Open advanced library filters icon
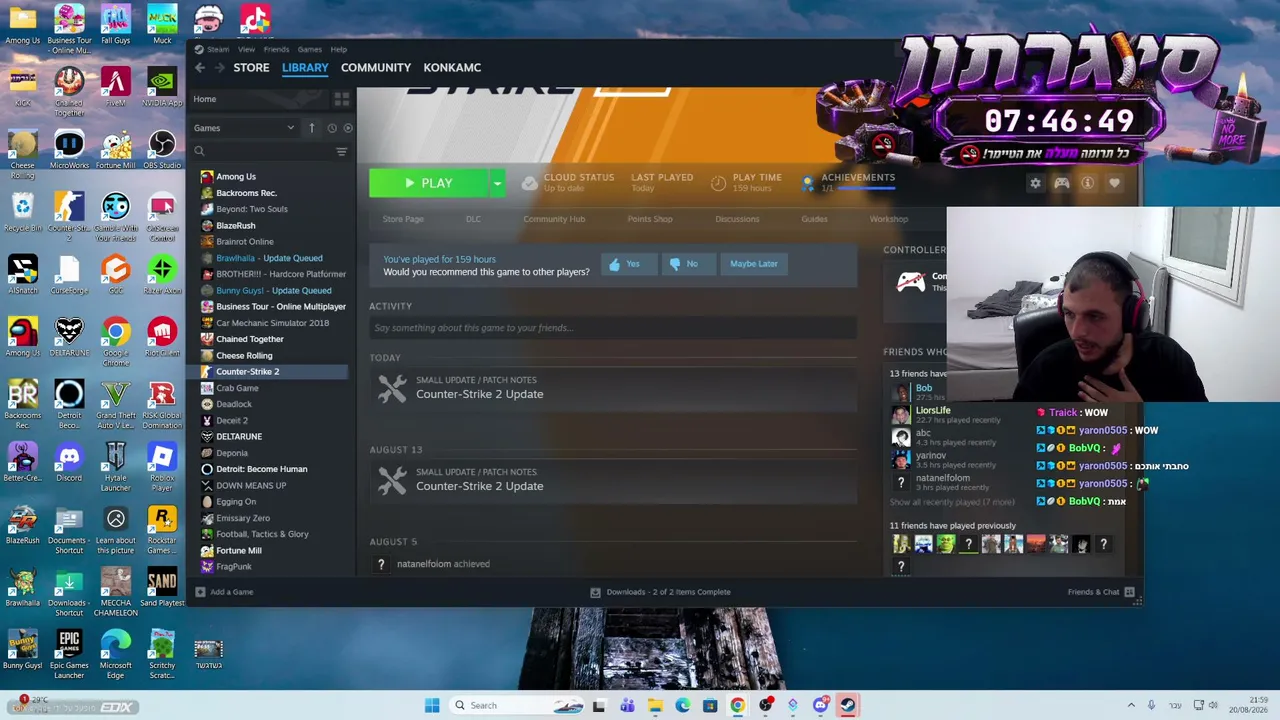The height and width of the screenshot is (720, 1280). 341,151
